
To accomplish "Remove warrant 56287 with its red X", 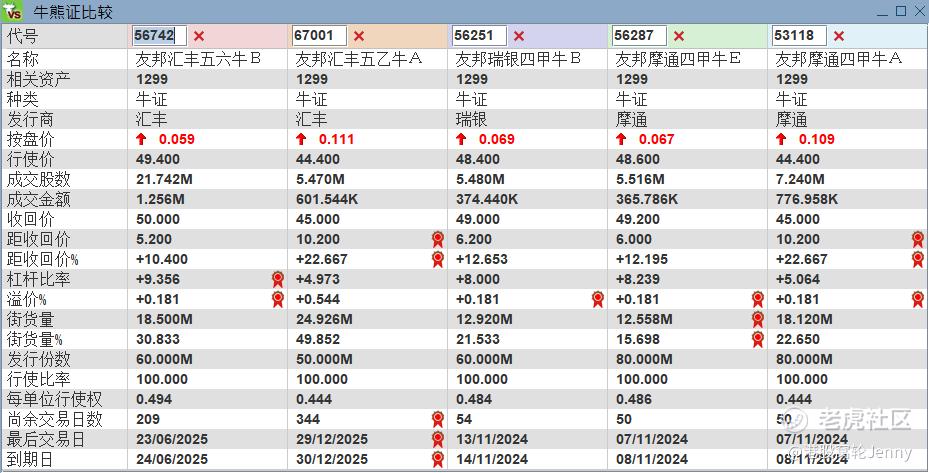I will (679, 36).
